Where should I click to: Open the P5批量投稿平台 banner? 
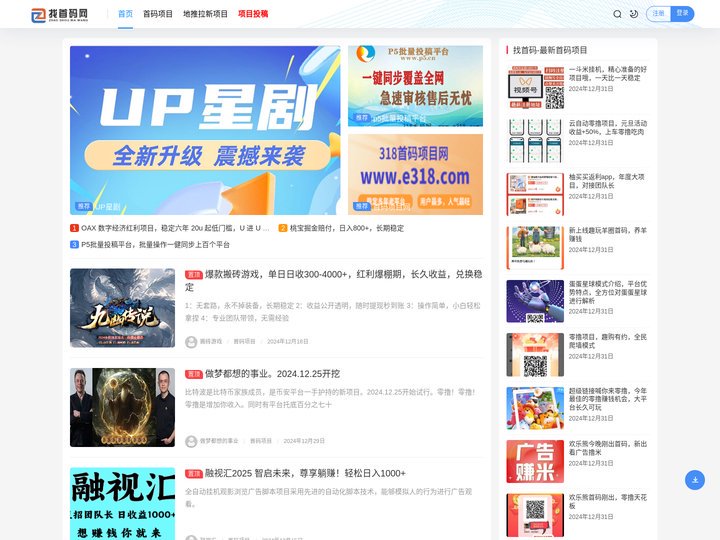pyautogui.click(x=415, y=86)
